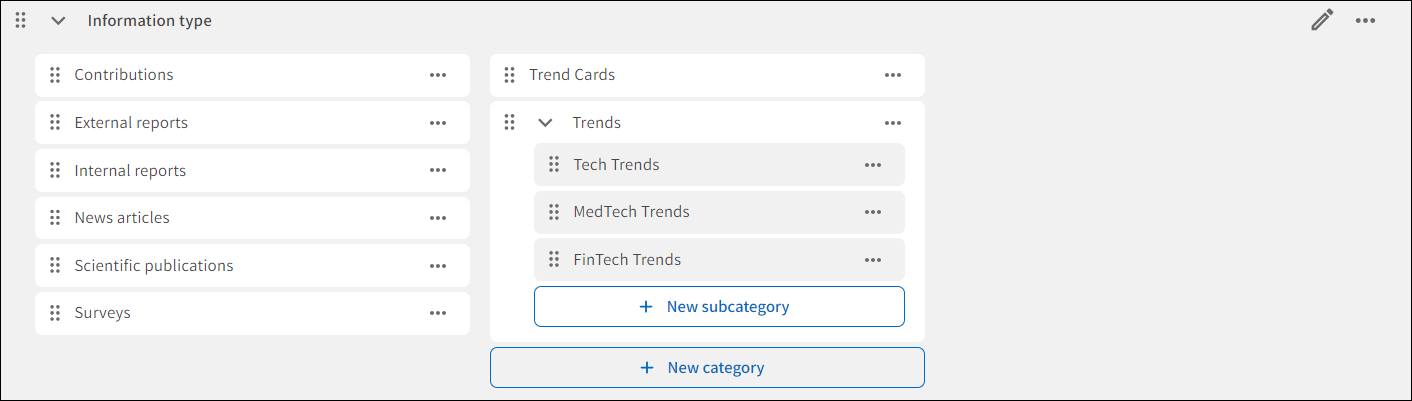The image size is (1412, 401).
Task: Click the pencil edit icon for Information type
Action: (x=1322, y=20)
